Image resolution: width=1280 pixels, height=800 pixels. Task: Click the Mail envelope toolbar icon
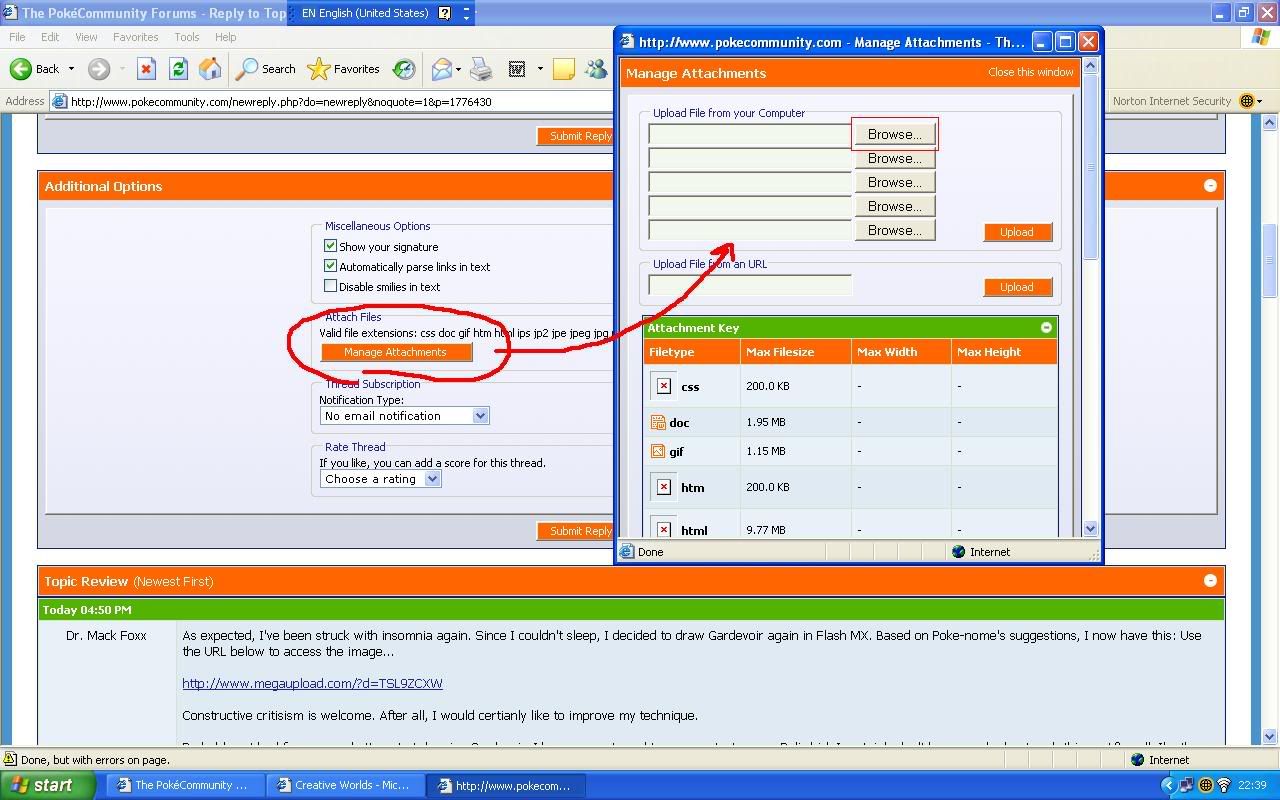441,69
